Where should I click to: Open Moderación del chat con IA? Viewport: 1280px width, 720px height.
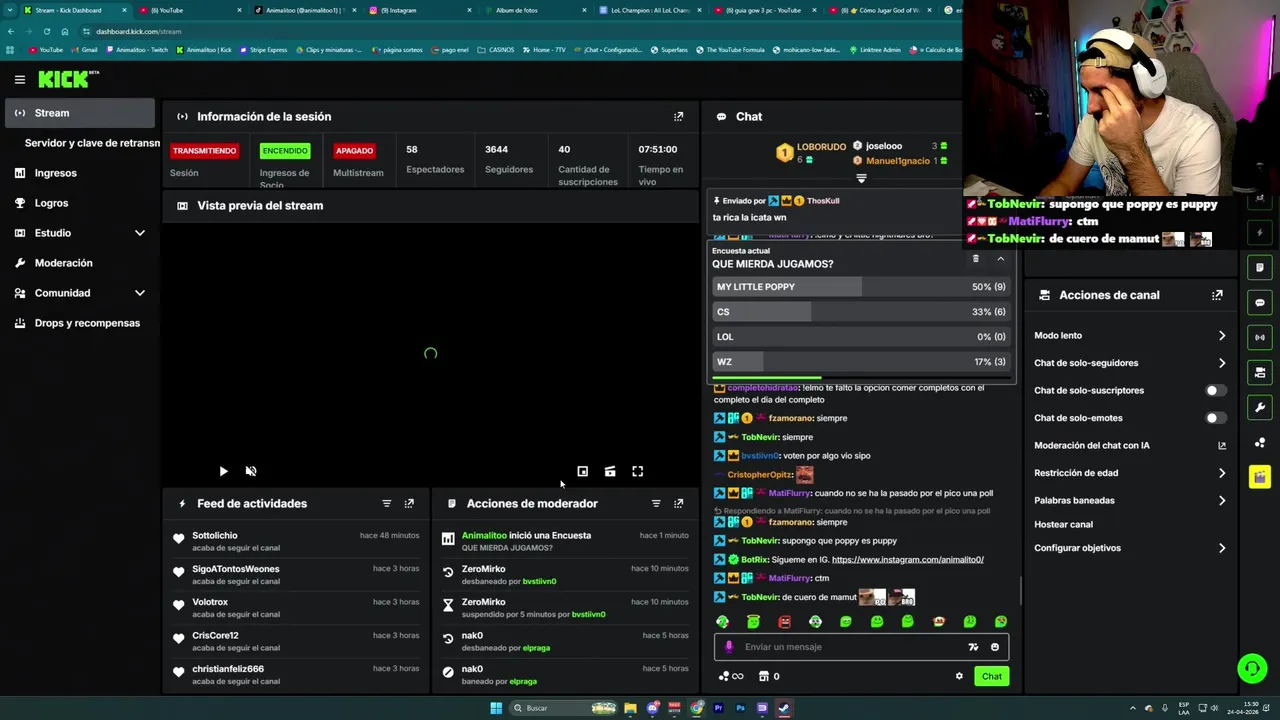[1130, 445]
